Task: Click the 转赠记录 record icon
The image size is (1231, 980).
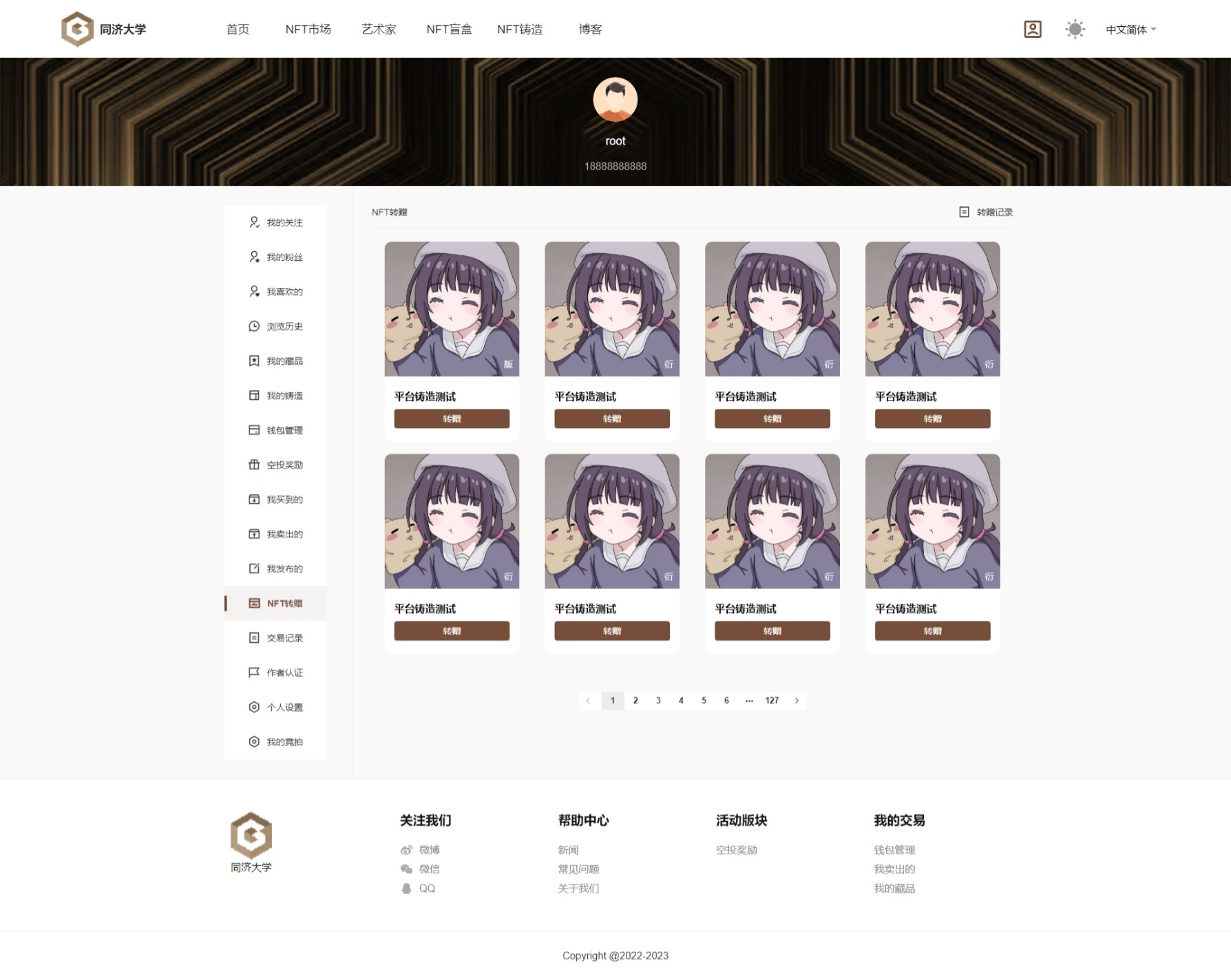Action: click(964, 212)
